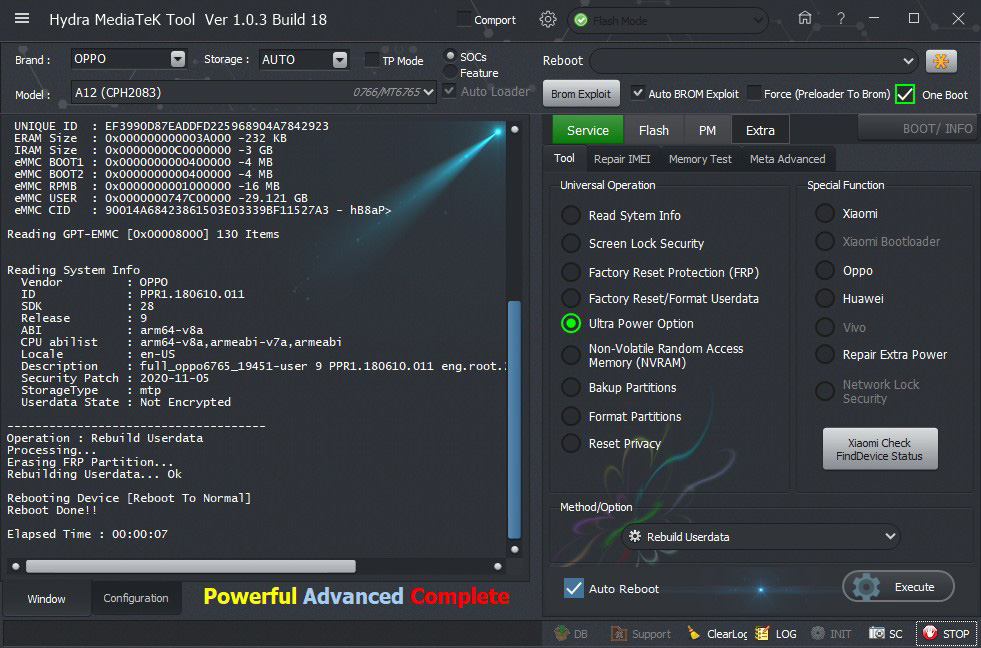Enable Force (Preloader To Brom)

[x=754, y=93]
